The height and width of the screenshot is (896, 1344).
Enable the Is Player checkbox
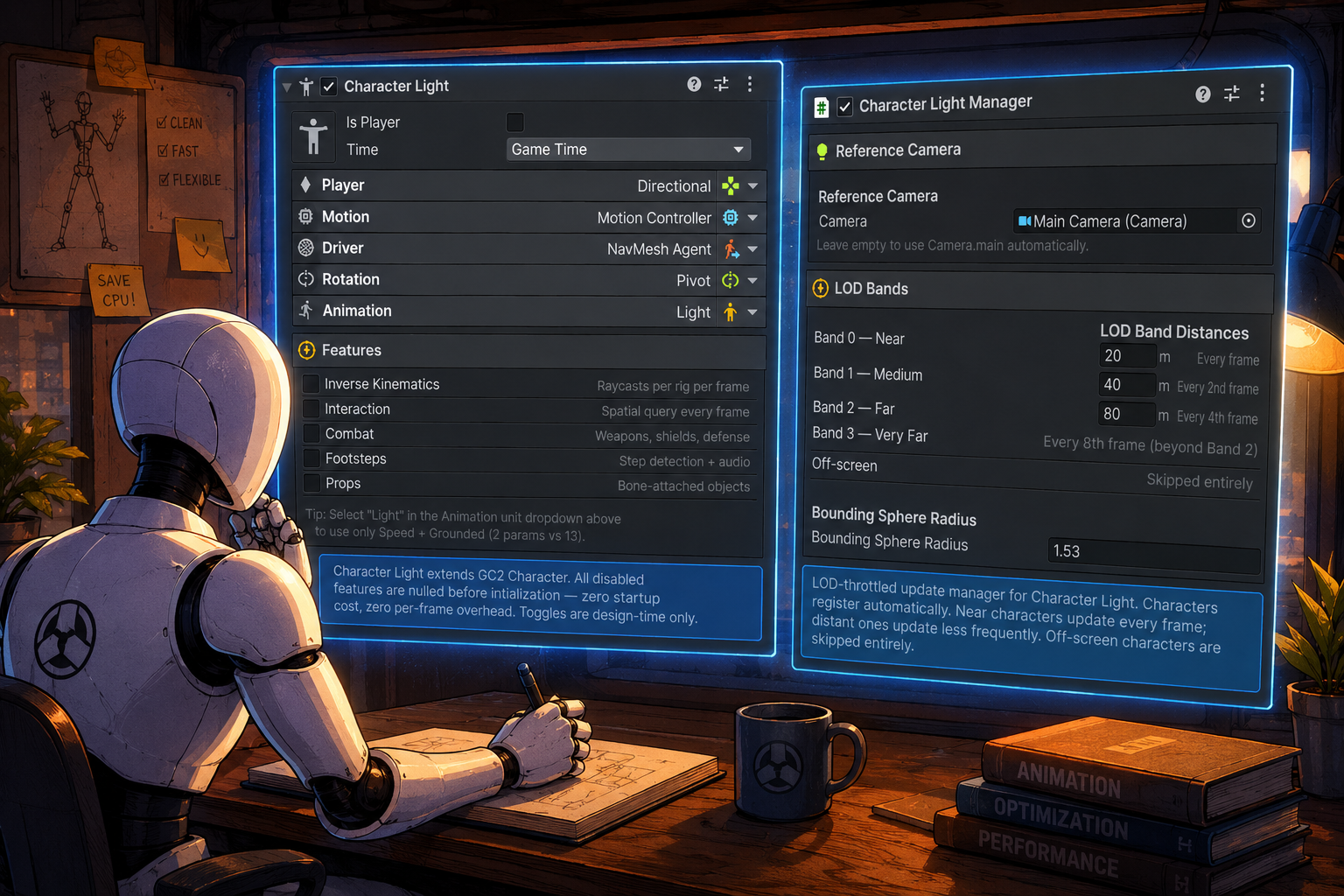click(x=515, y=122)
